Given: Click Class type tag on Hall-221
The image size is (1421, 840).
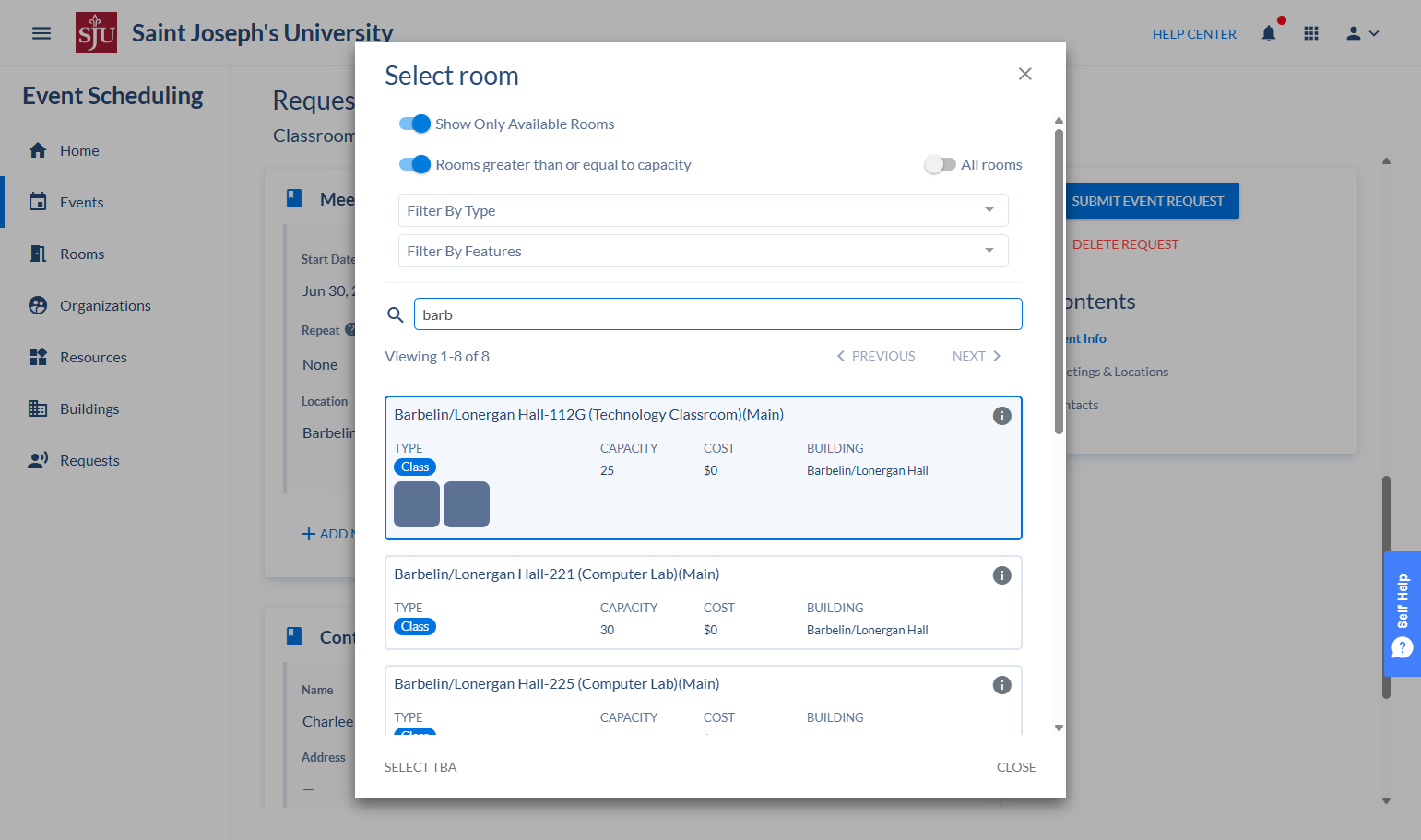Looking at the screenshot, I should click(x=415, y=627).
